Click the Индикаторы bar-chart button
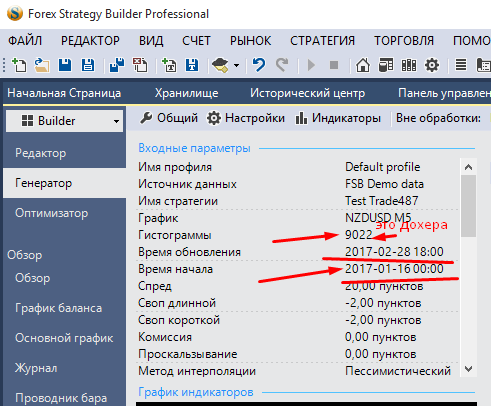The image size is (491, 406). click(x=338, y=118)
